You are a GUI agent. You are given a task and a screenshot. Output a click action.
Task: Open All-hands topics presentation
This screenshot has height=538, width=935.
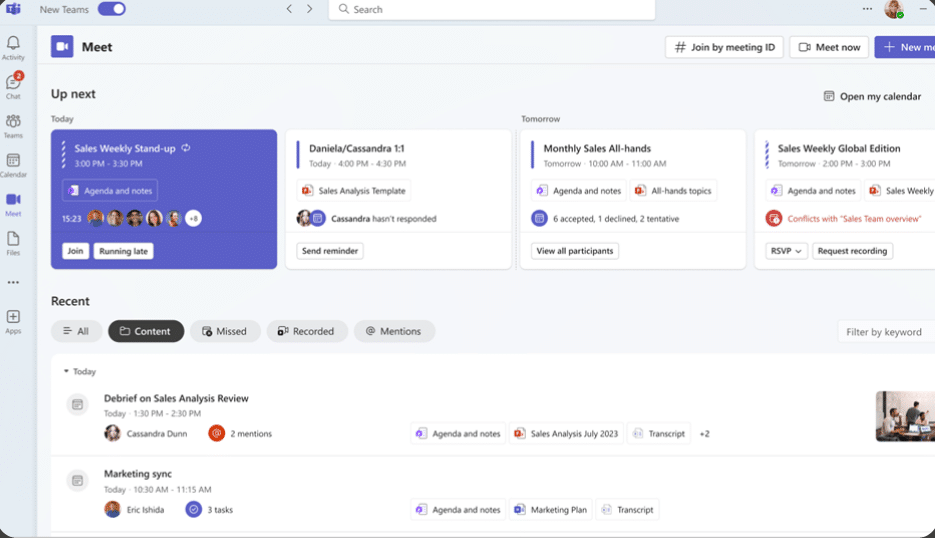(x=673, y=191)
